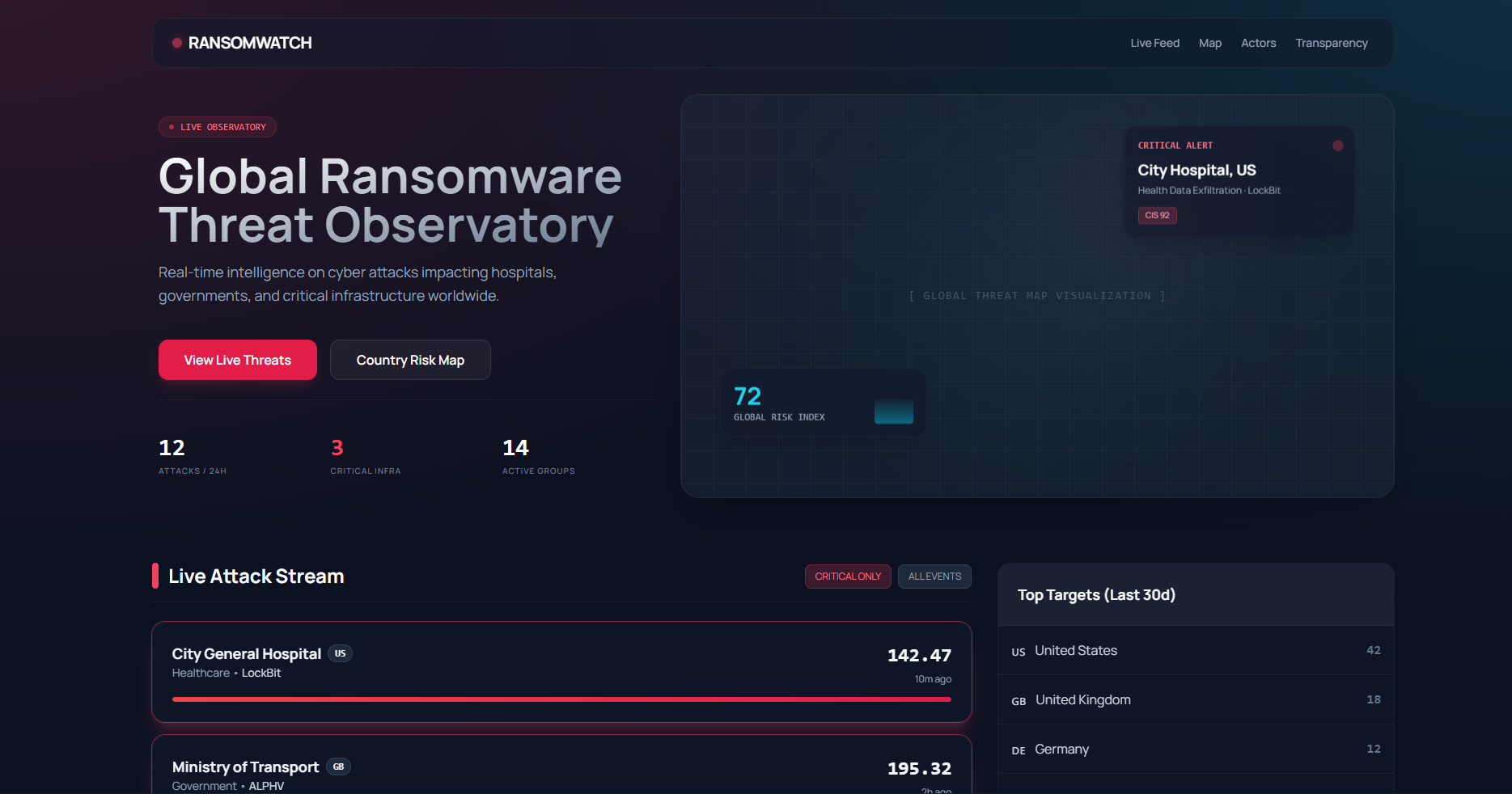Toggle the LIVE OBSERVATORY badge
Image resolution: width=1512 pixels, height=794 pixels.
[217, 127]
